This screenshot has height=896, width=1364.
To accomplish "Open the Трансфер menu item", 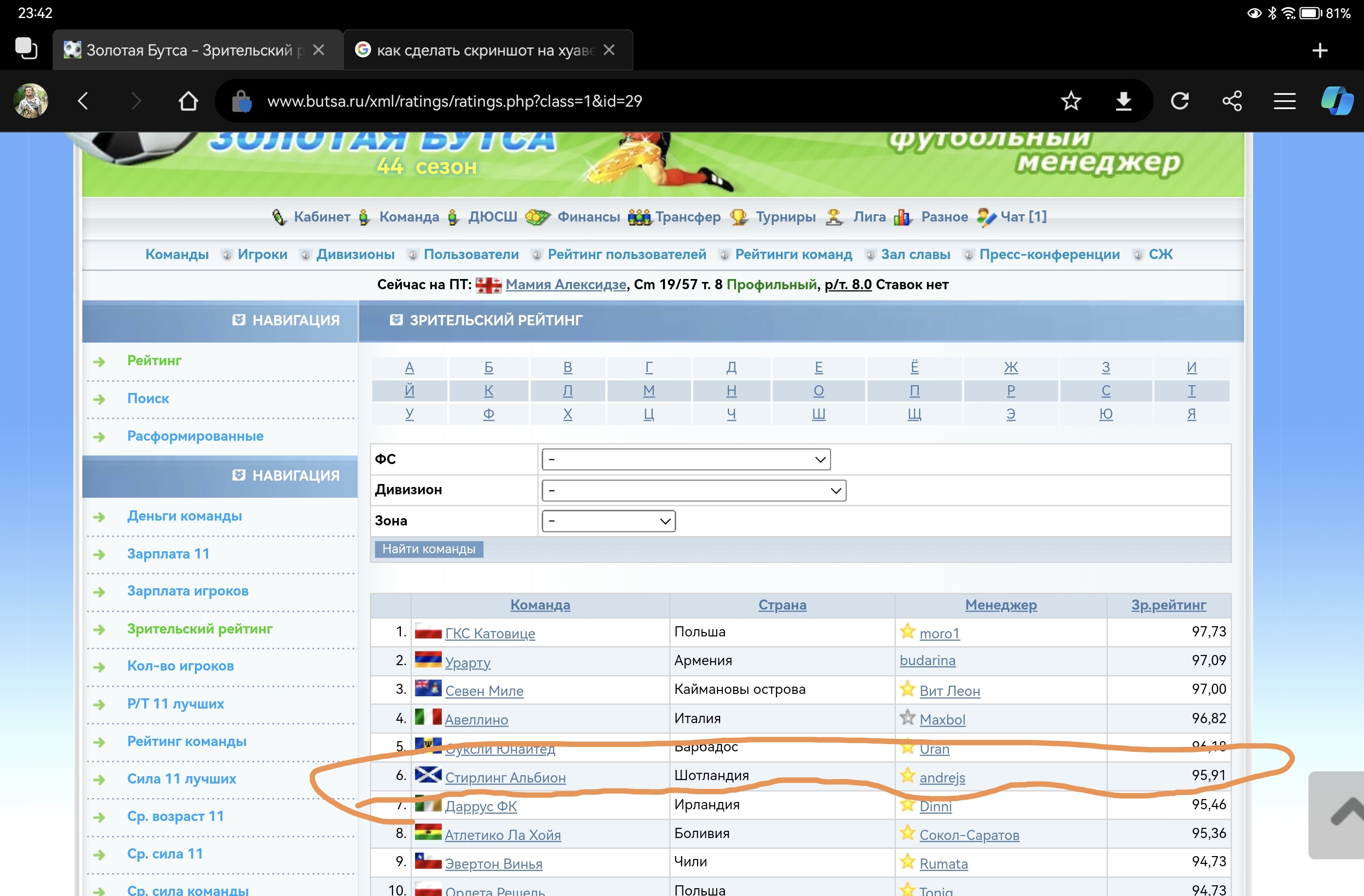I will coord(687,217).
